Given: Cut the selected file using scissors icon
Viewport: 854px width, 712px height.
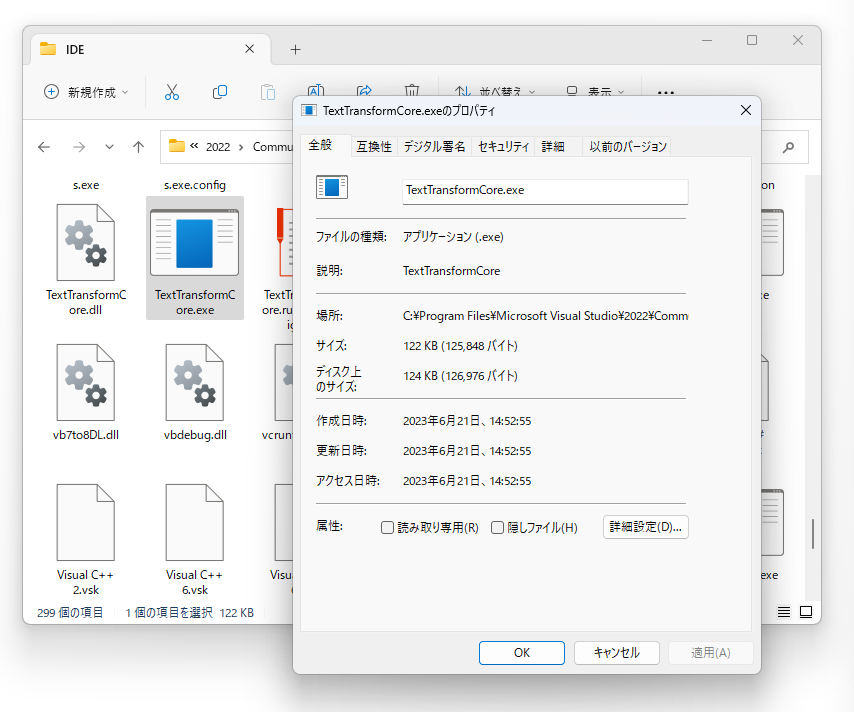Looking at the screenshot, I should (171, 92).
